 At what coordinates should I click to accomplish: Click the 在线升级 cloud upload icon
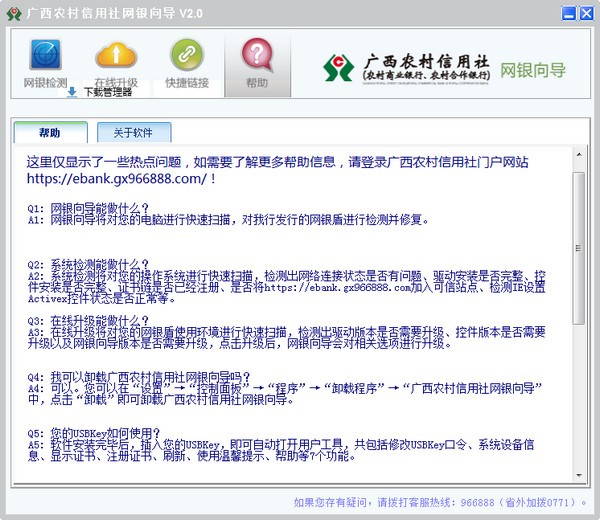(116, 54)
